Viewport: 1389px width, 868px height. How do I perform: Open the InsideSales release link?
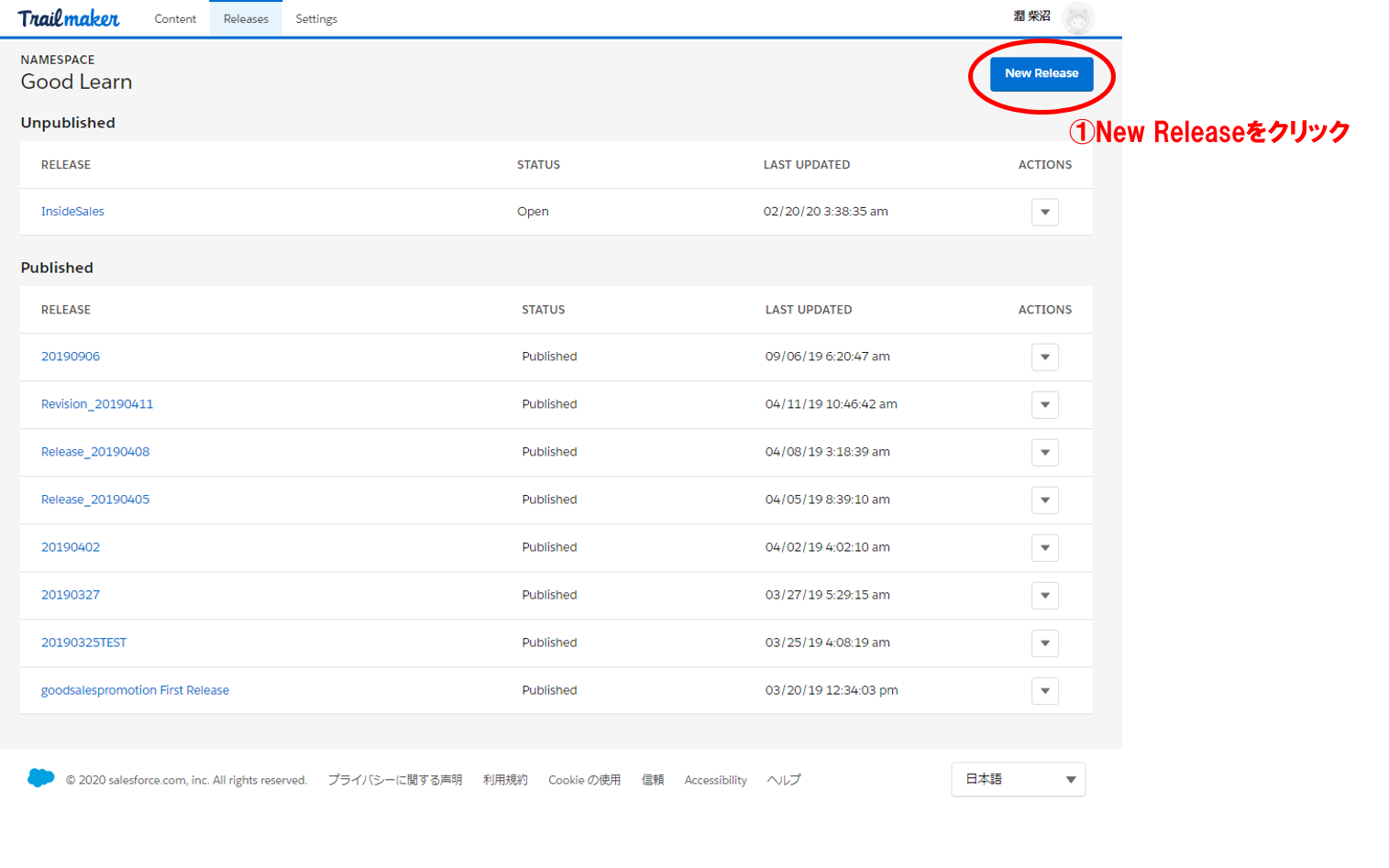pos(72,212)
